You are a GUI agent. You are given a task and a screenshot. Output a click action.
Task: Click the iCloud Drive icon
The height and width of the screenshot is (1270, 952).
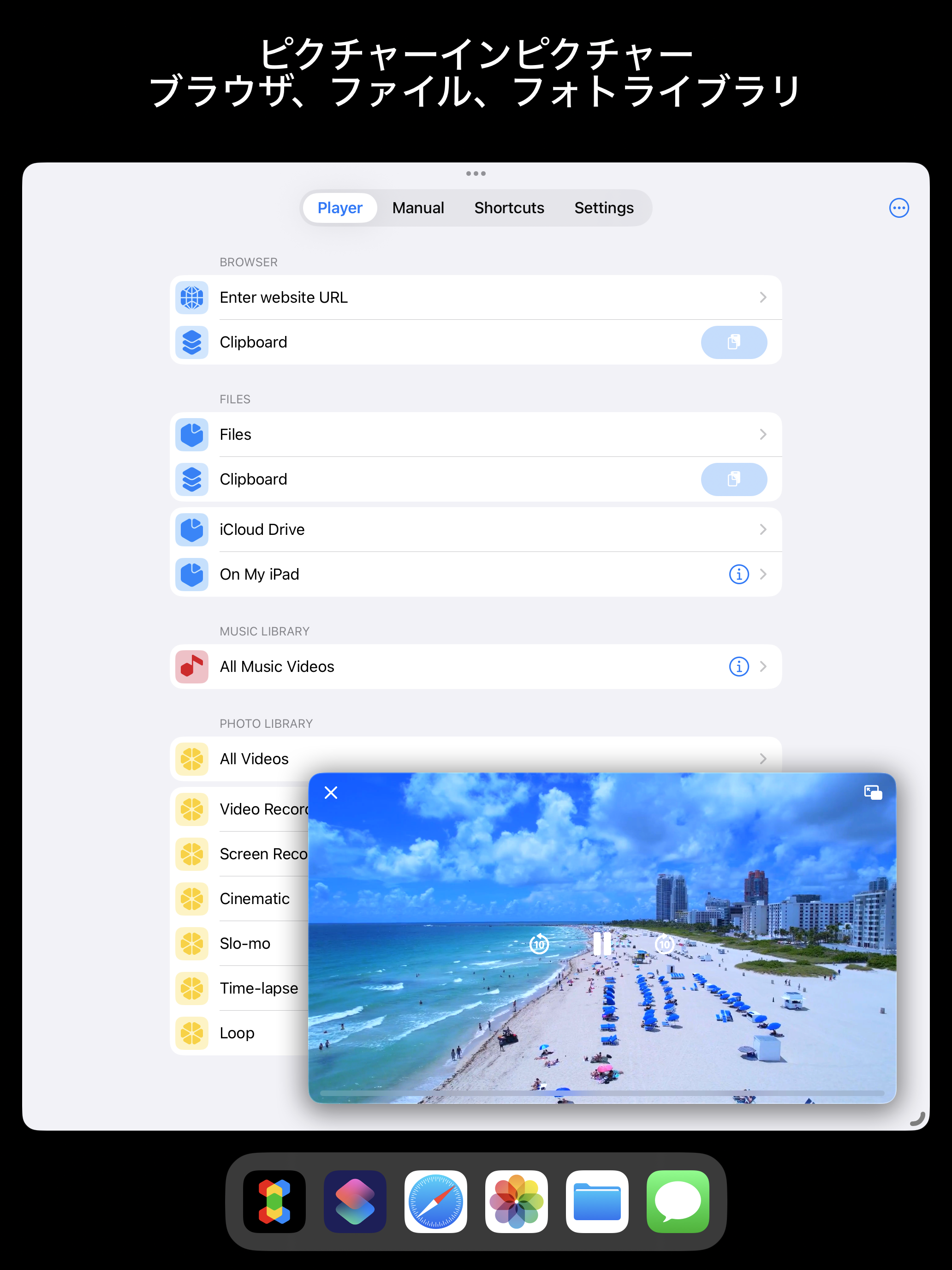tap(192, 529)
